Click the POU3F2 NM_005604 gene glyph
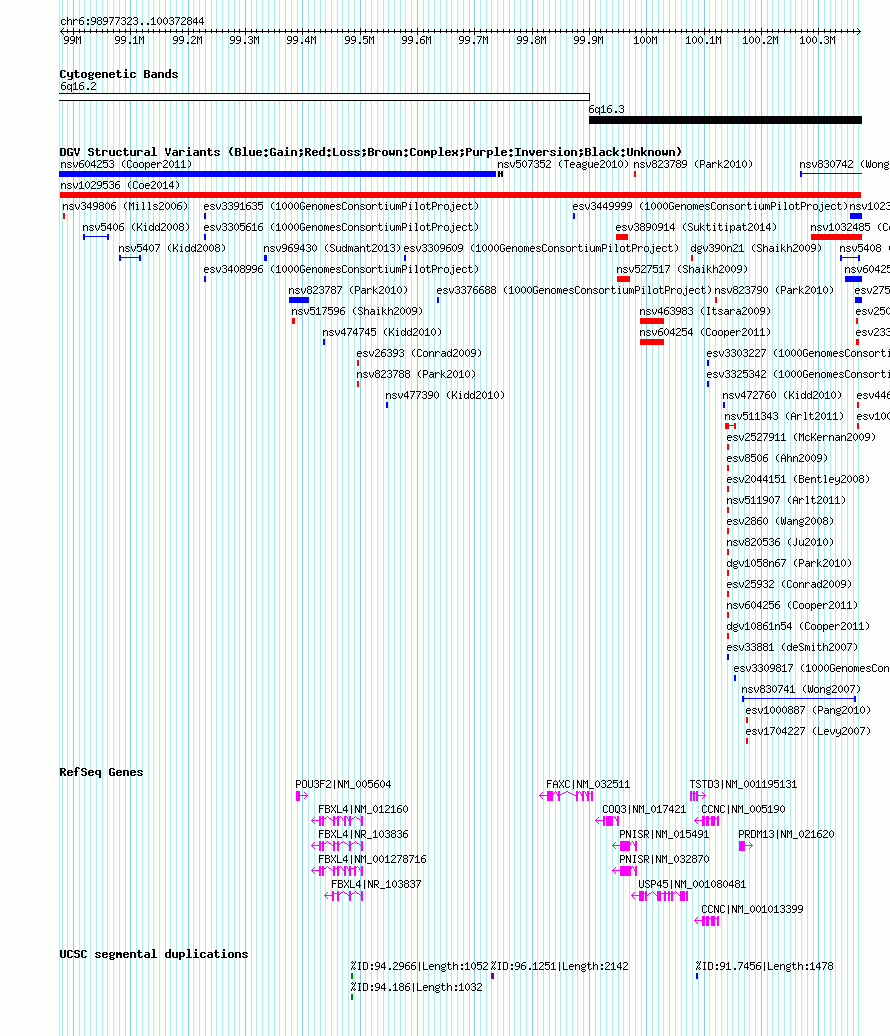Image resolution: width=890 pixels, height=1036 pixels. coord(301,796)
